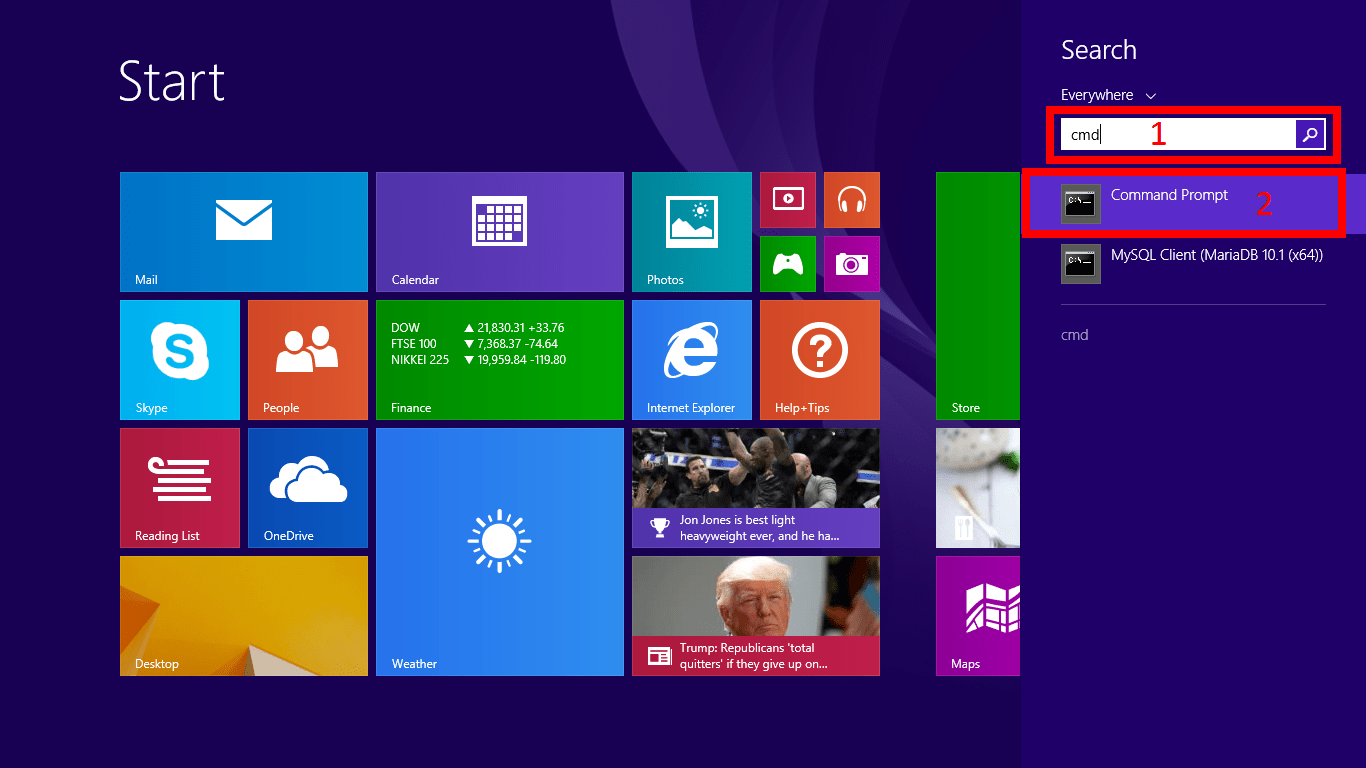
Task: Click the MySQL Client result icon
Action: click(x=1081, y=264)
